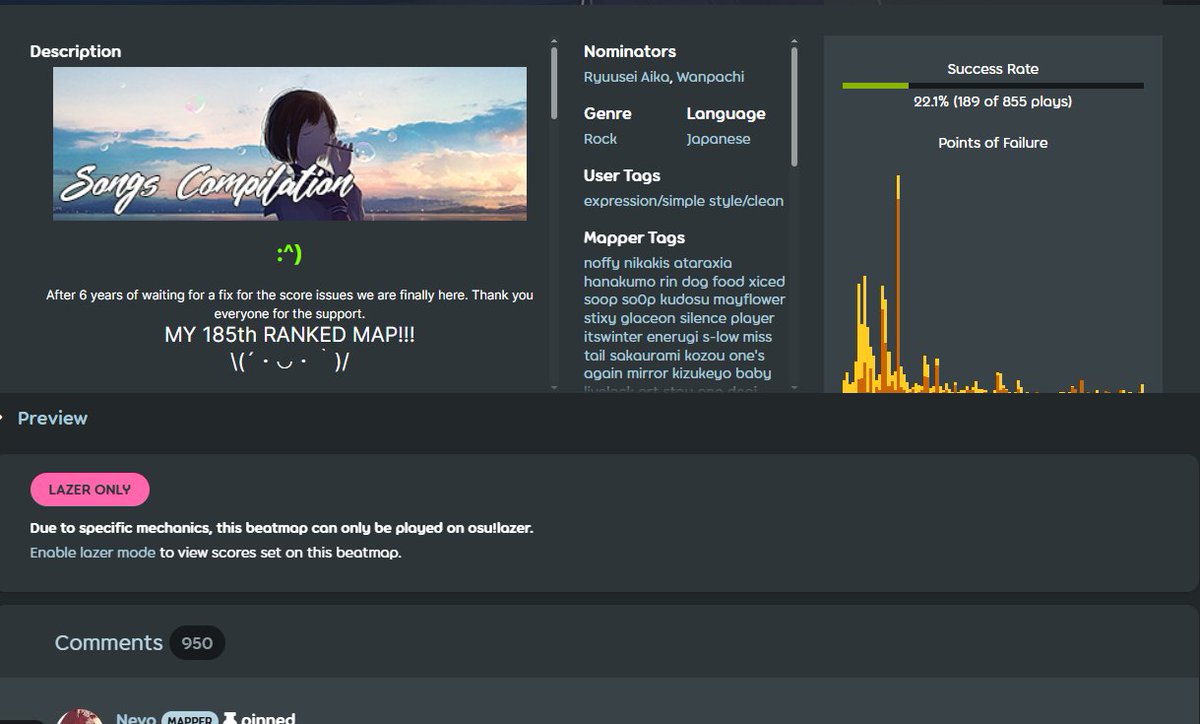The width and height of the screenshot is (1200, 724).
Task: Click the LAZER ONLY badge
Action: (x=90, y=490)
